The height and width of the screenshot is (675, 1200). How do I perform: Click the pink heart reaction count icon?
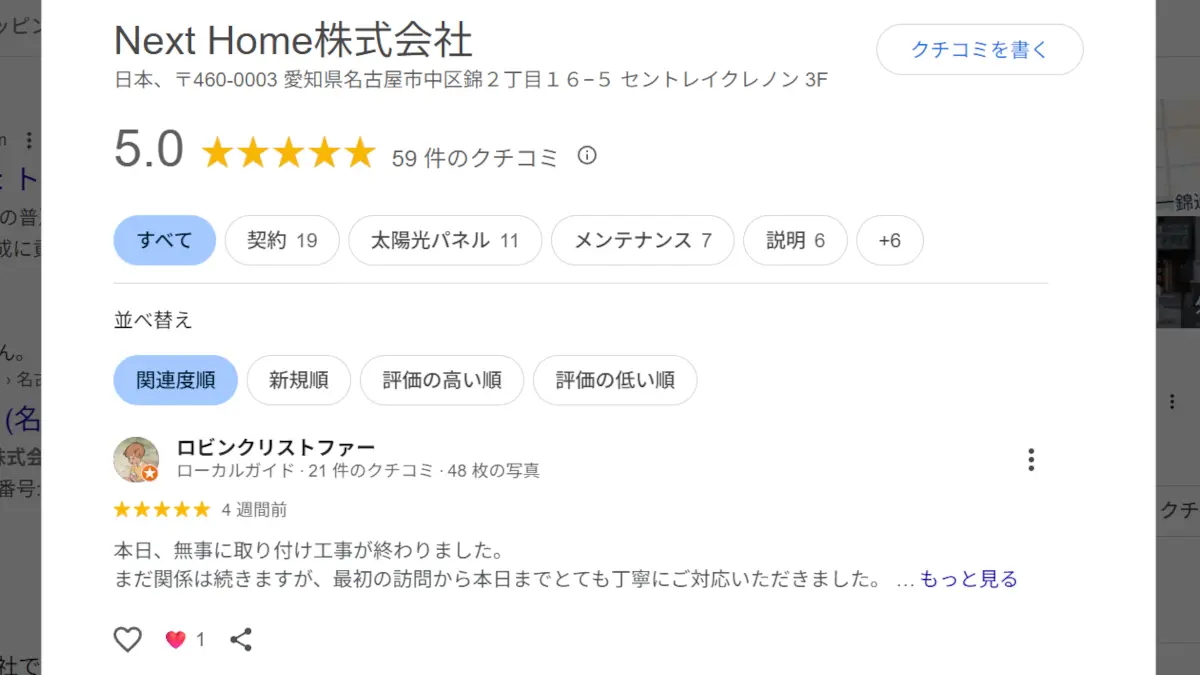point(176,640)
